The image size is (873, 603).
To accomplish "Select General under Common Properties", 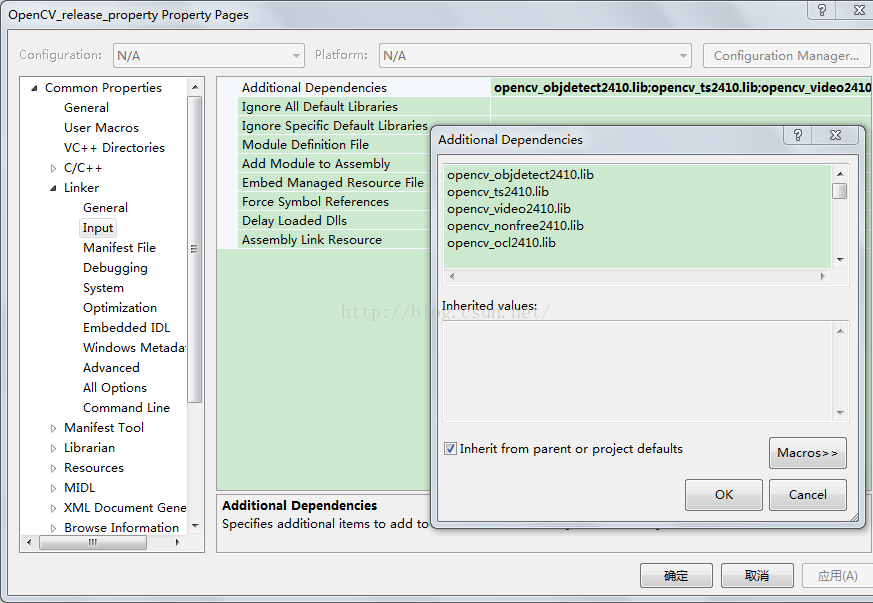I will pyautogui.click(x=86, y=108).
